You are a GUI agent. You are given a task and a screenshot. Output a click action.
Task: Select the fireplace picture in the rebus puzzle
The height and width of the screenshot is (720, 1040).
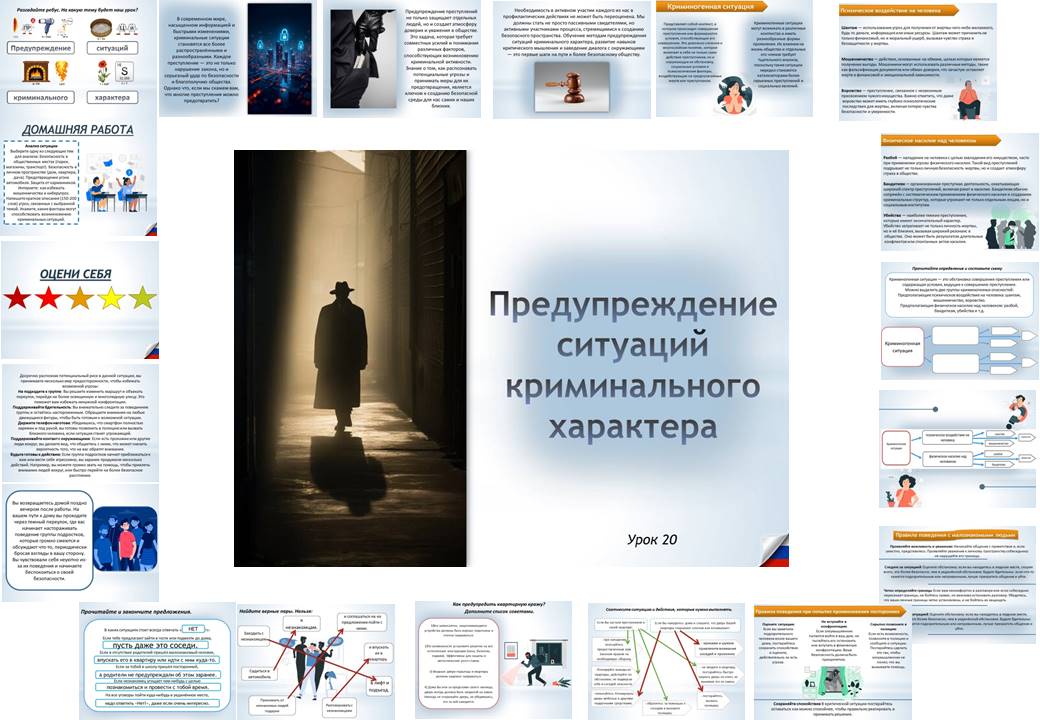(x=36, y=72)
